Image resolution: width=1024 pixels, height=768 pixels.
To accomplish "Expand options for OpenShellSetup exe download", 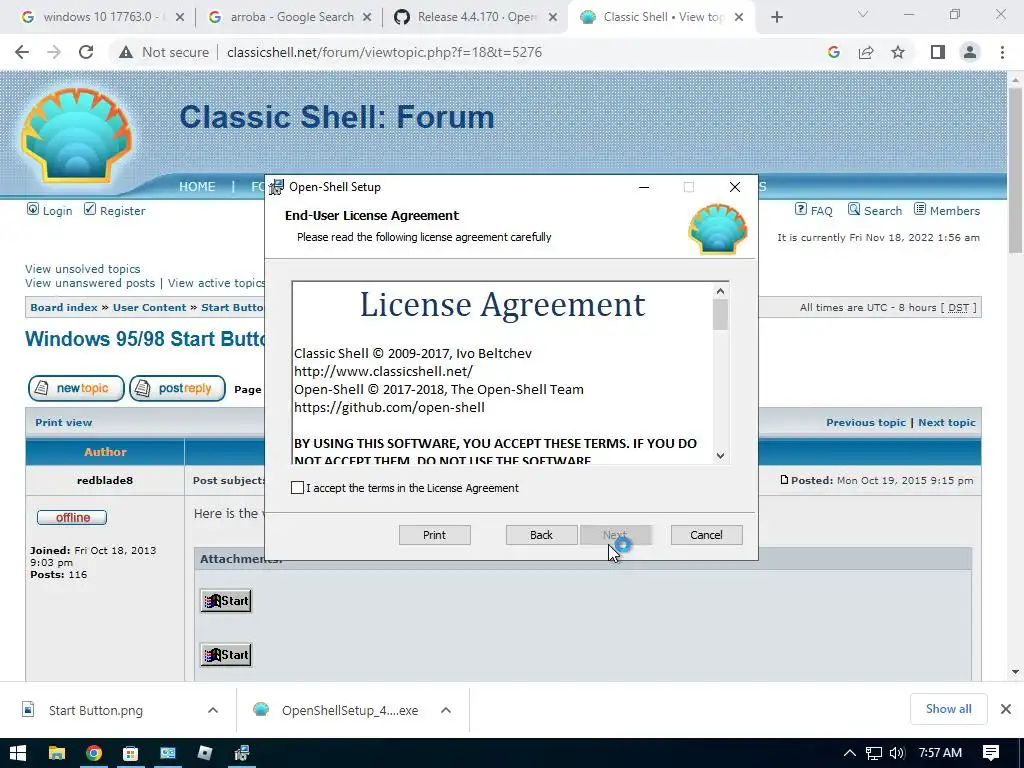I will click(x=445, y=711).
